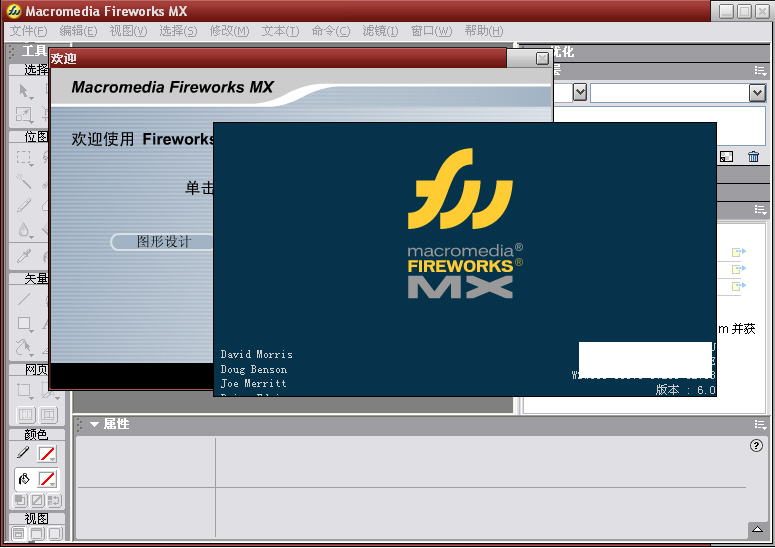
Task: Choose the Eyedropper tool
Action: click(24, 255)
